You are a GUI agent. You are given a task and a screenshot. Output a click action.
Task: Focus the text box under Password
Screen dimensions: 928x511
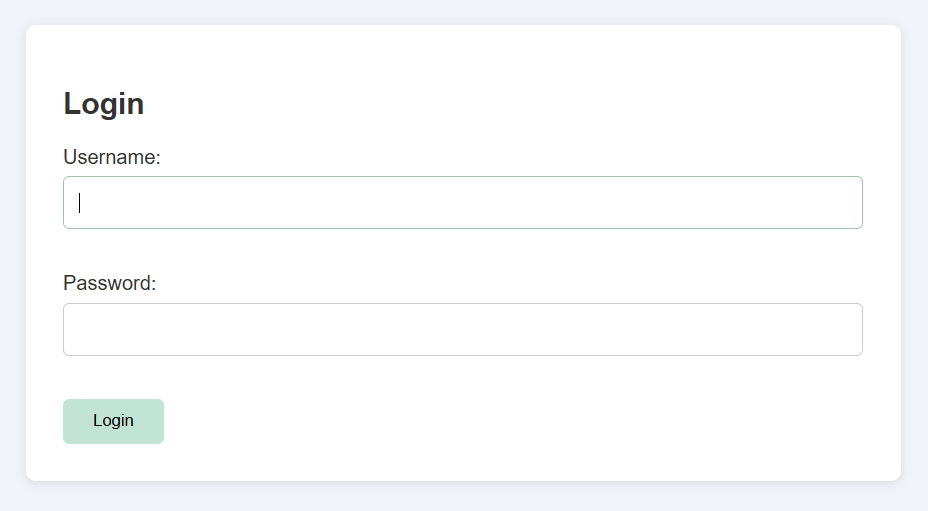pyautogui.click(x=462, y=330)
